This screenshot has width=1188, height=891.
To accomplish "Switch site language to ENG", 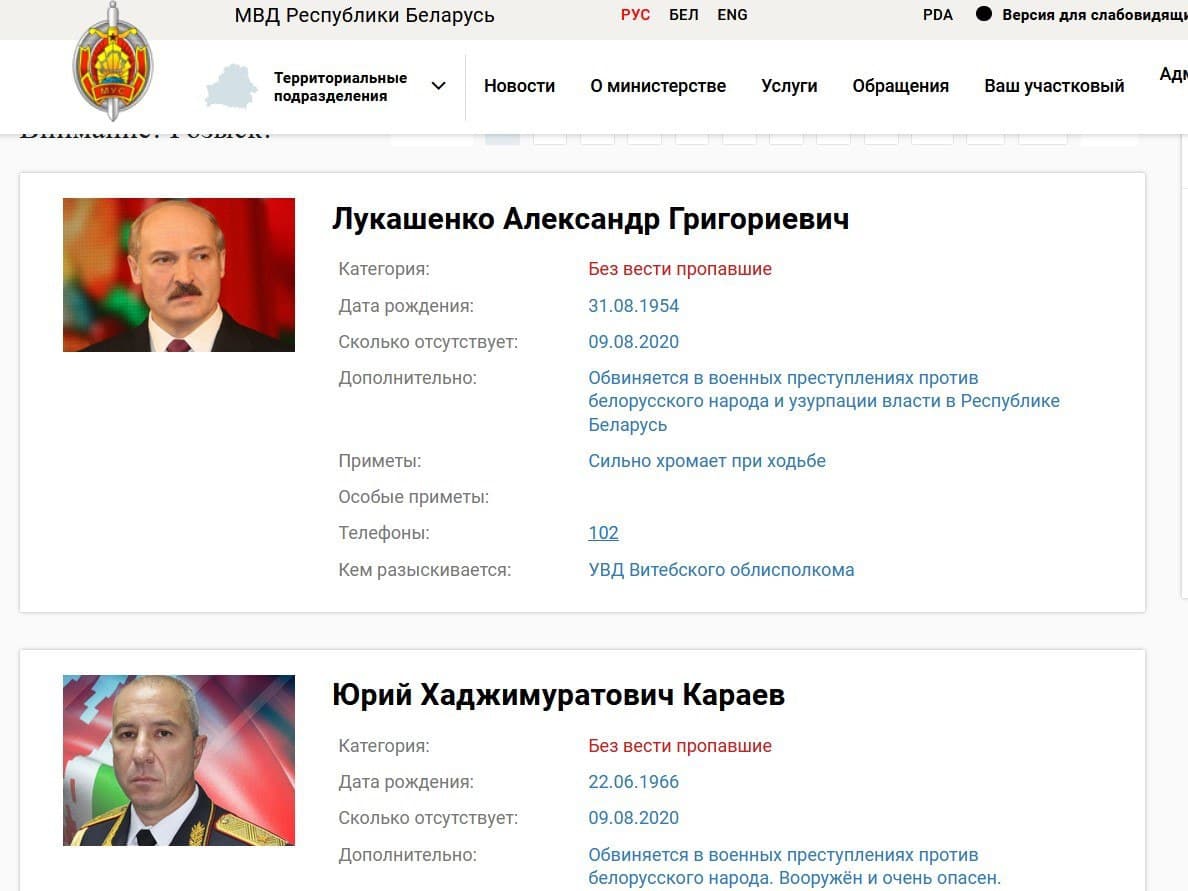I will 732,15.
